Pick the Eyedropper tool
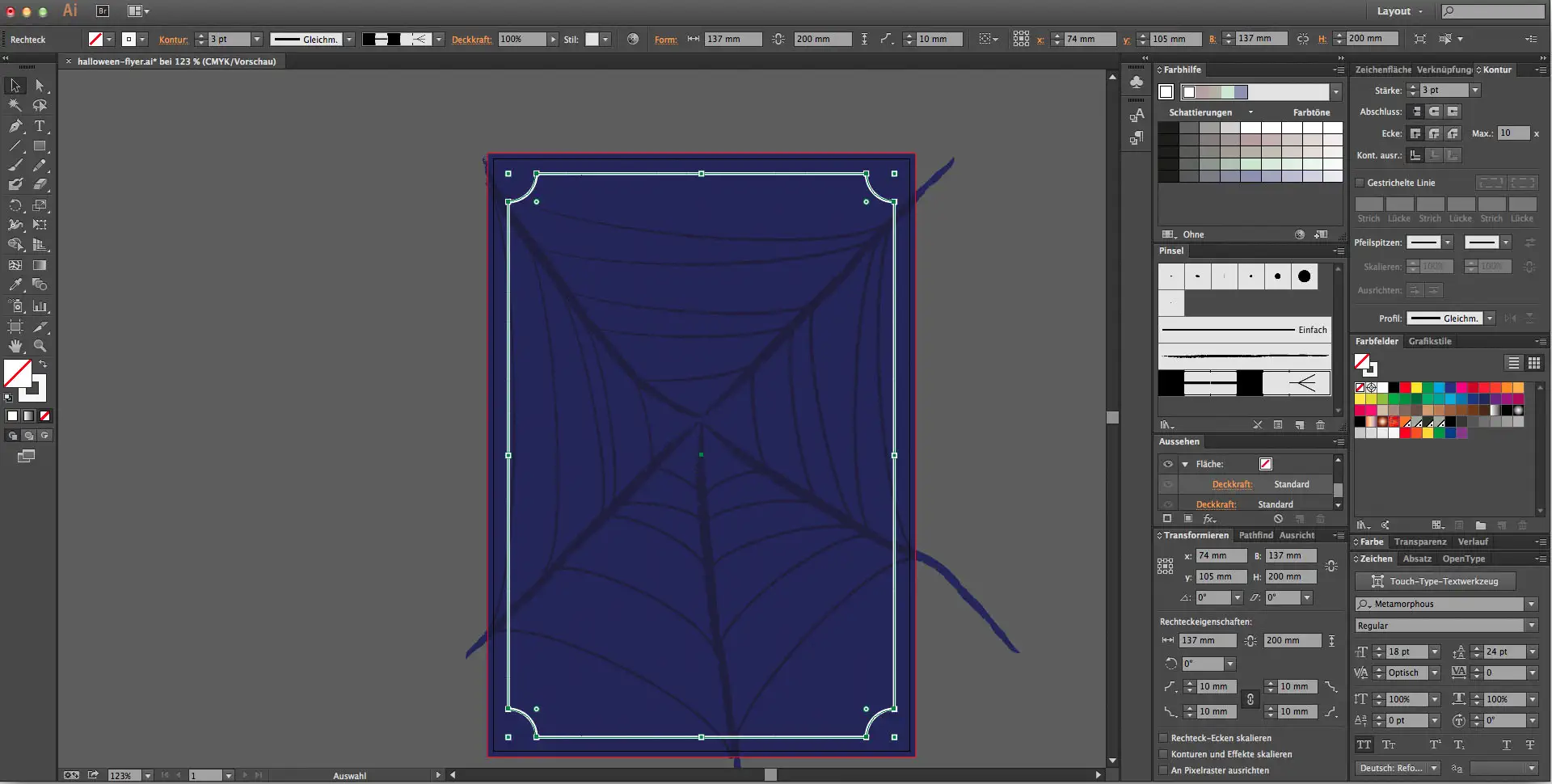This screenshot has height=784, width=1552. pos(15,285)
